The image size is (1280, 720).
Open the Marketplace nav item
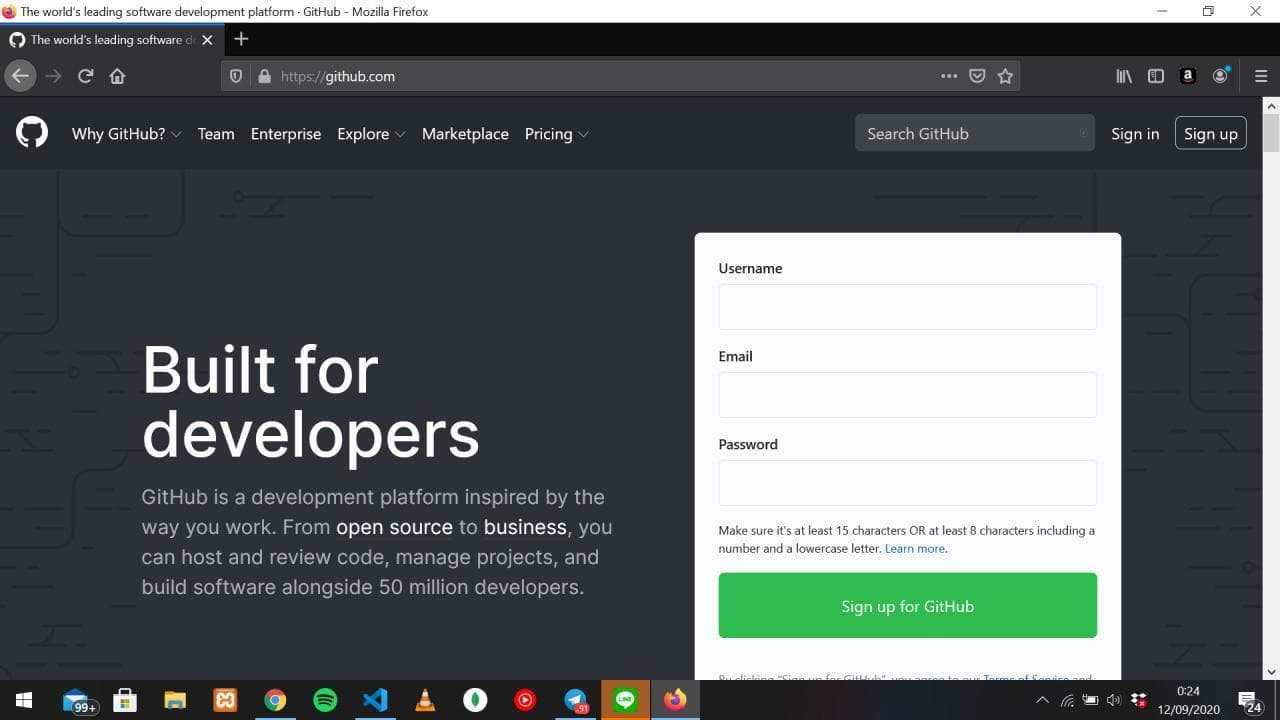coord(465,134)
